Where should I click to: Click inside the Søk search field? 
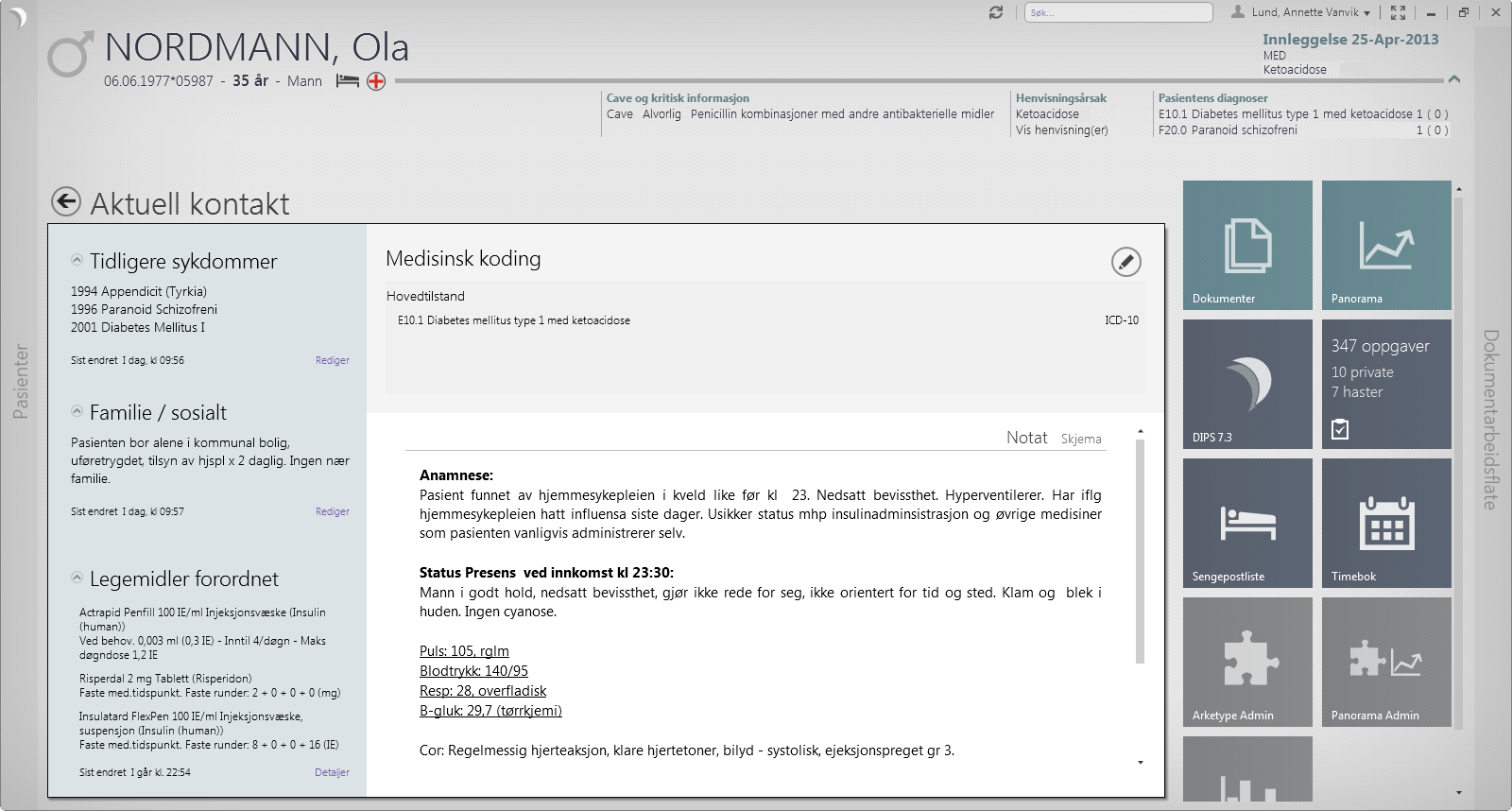1118,12
